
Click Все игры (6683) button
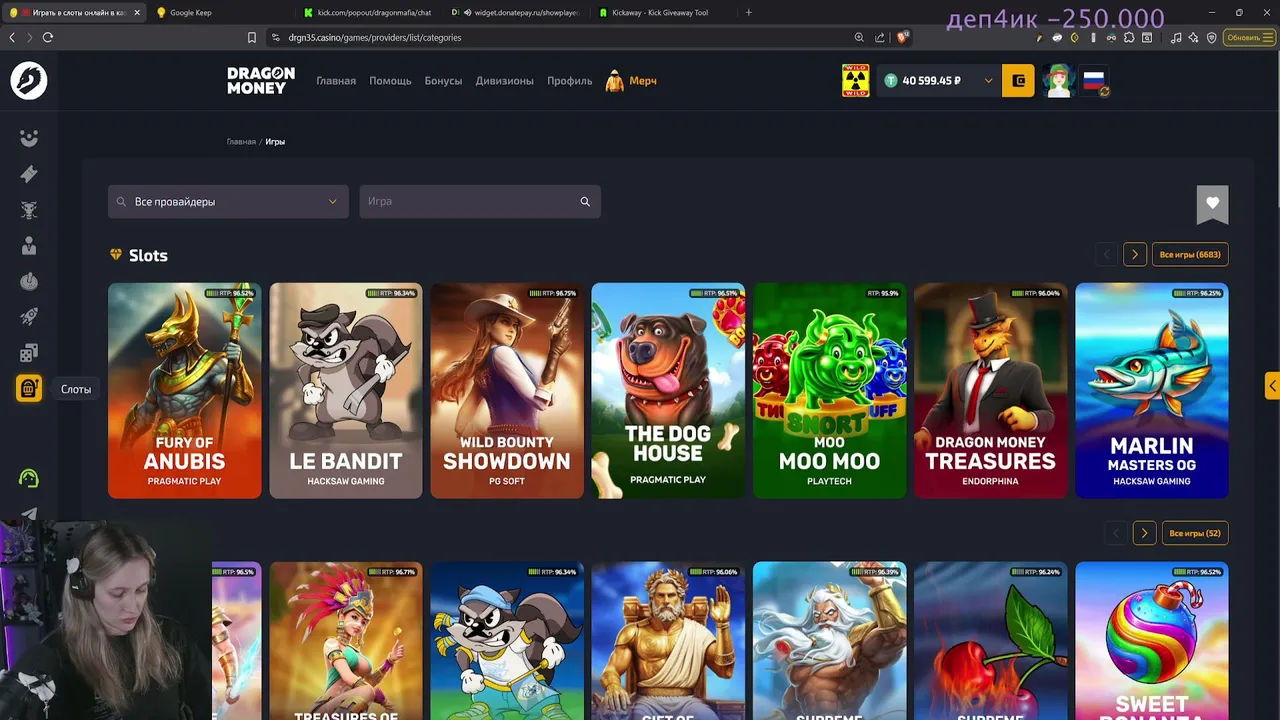click(1190, 255)
